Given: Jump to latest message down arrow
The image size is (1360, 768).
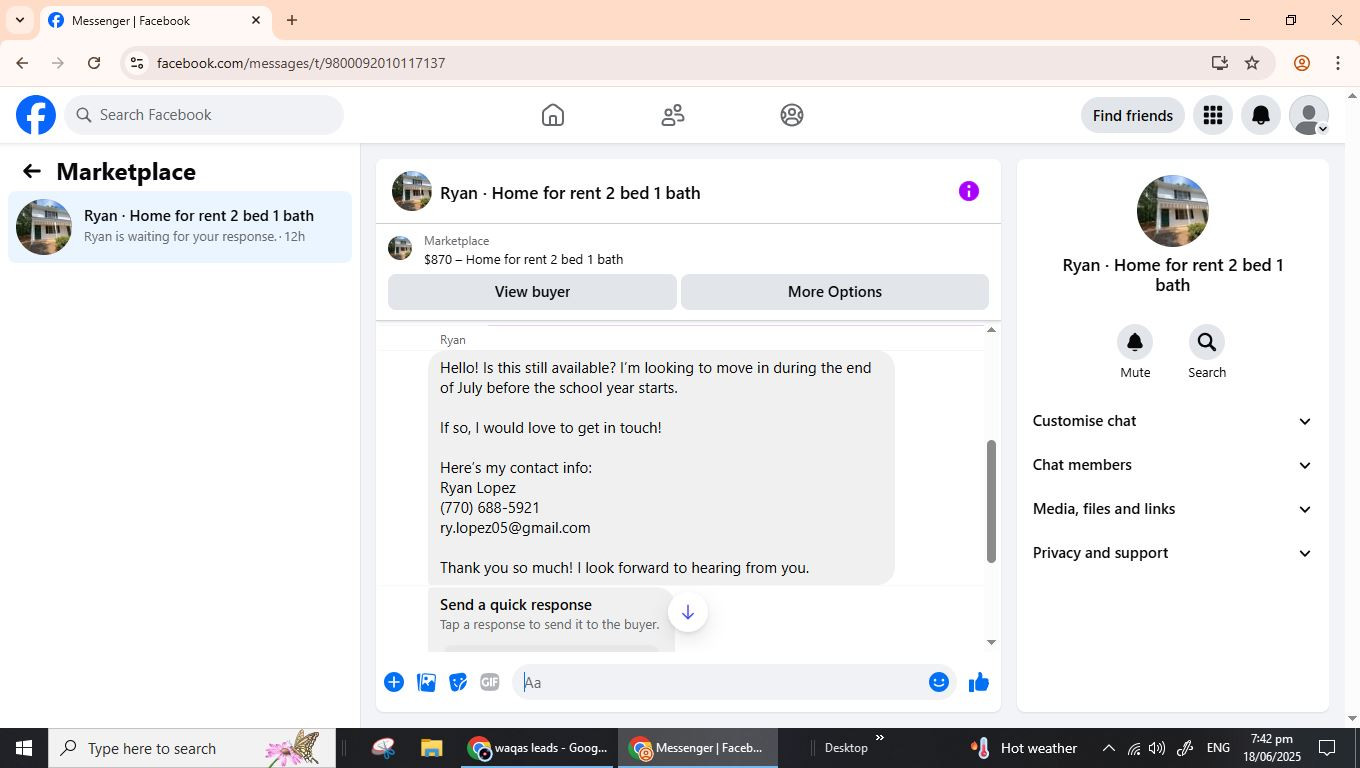Looking at the screenshot, I should (688, 612).
